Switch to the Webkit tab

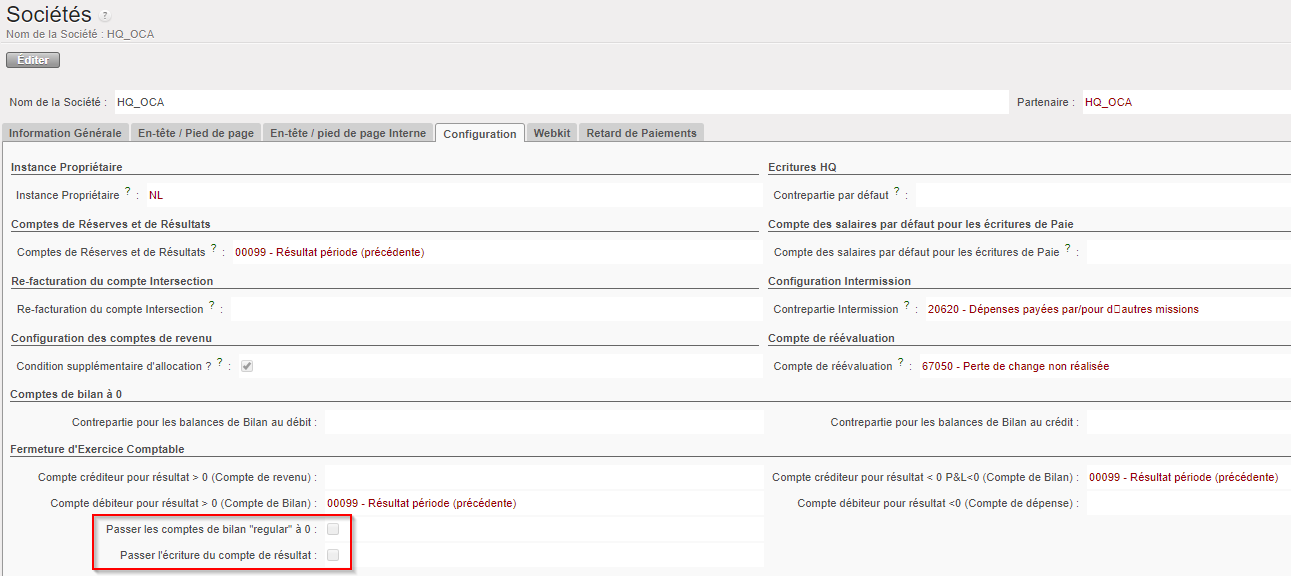click(x=552, y=133)
